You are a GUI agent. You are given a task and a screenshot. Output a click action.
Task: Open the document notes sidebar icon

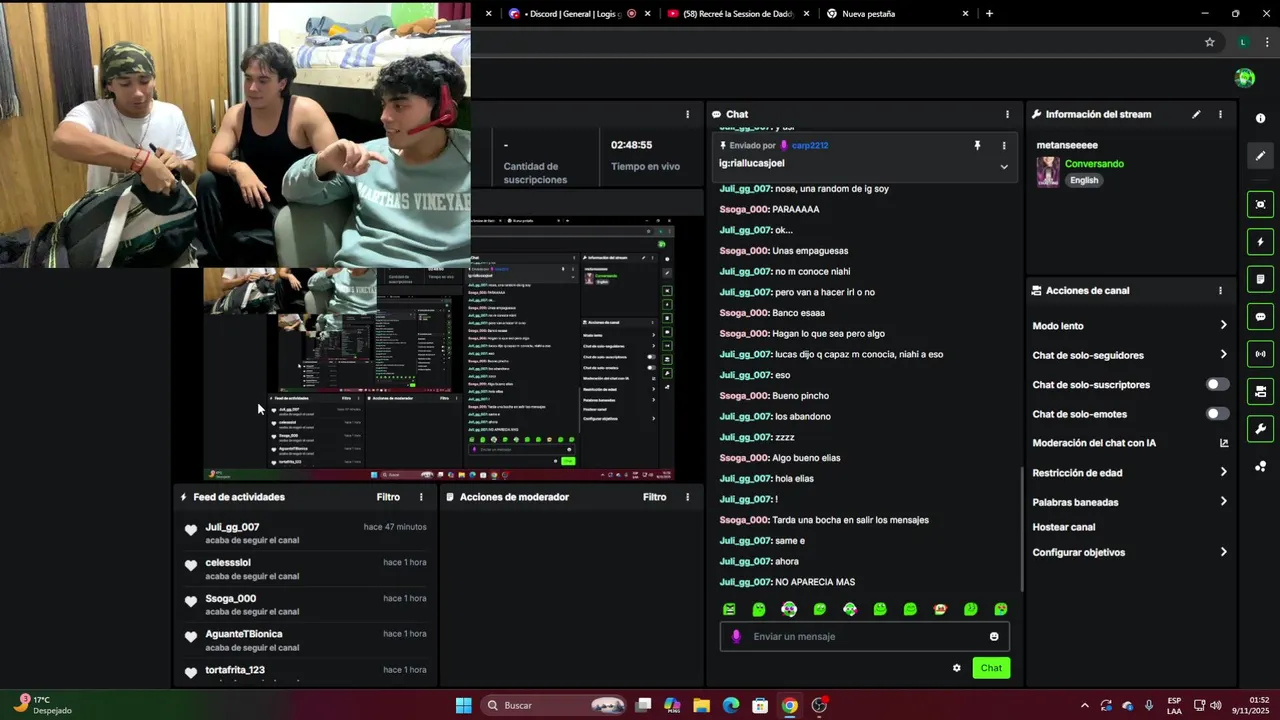[1260, 279]
